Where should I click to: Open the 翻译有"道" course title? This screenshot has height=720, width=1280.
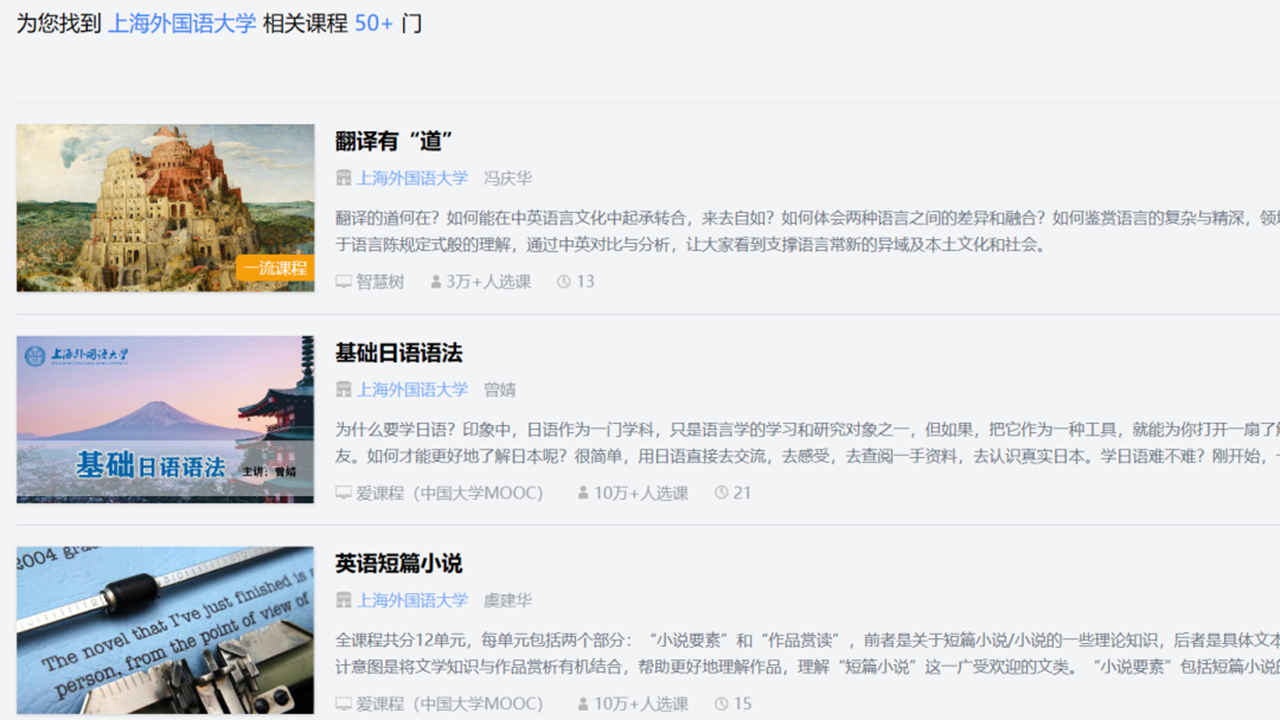(395, 141)
